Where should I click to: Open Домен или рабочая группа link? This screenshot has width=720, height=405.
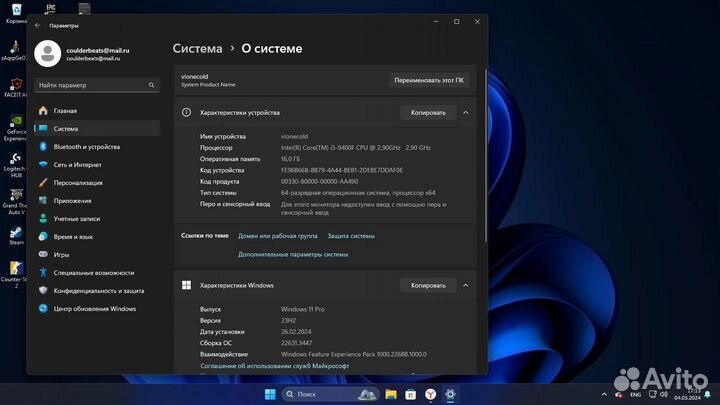click(x=277, y=236)
